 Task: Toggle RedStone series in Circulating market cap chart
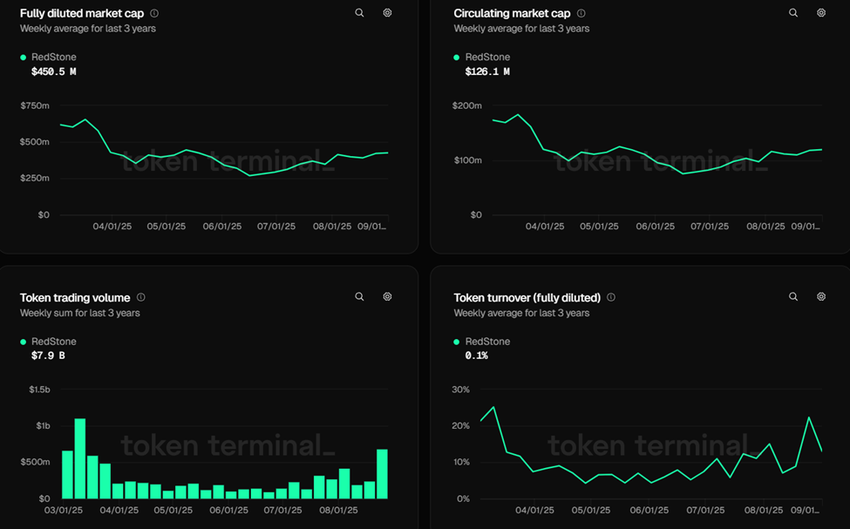click(487, 58)
